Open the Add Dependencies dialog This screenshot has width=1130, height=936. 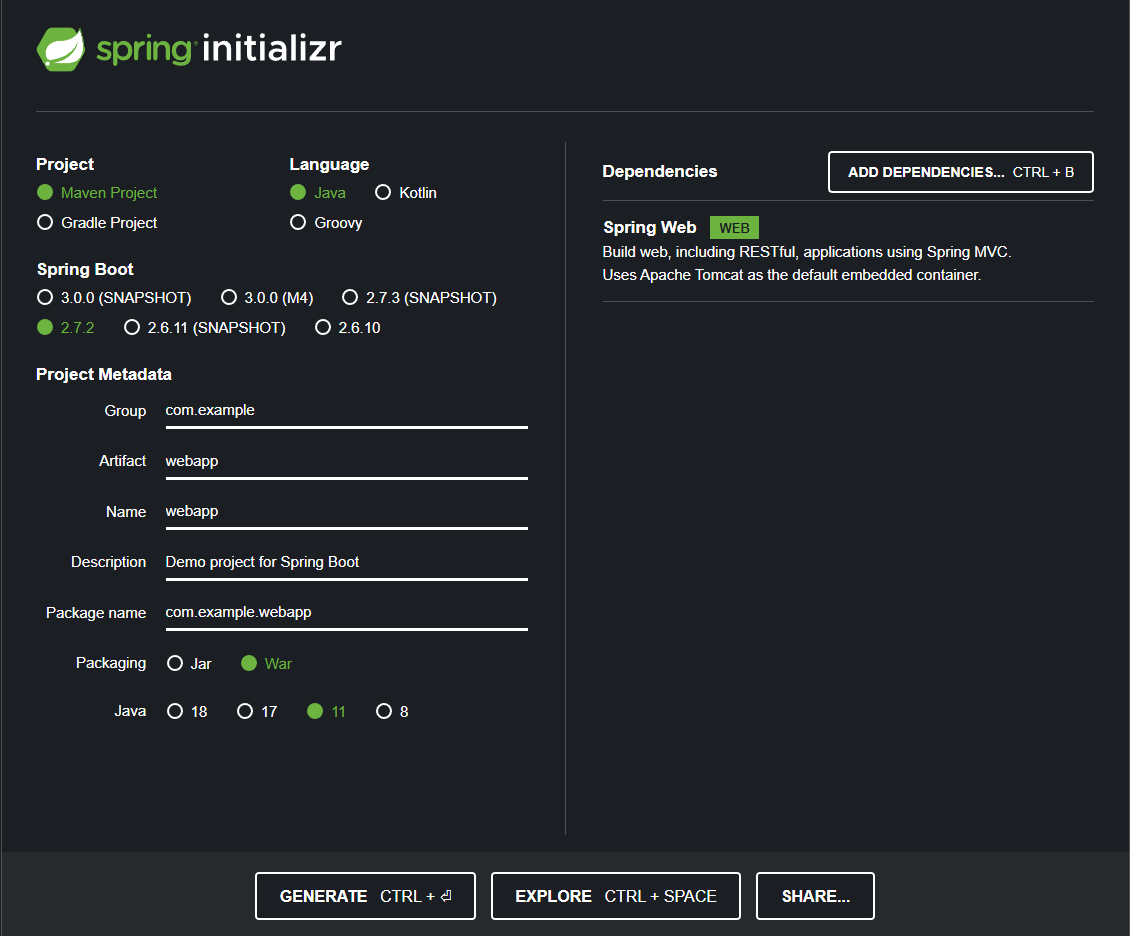pyautogui.click(x=960, y=172)
